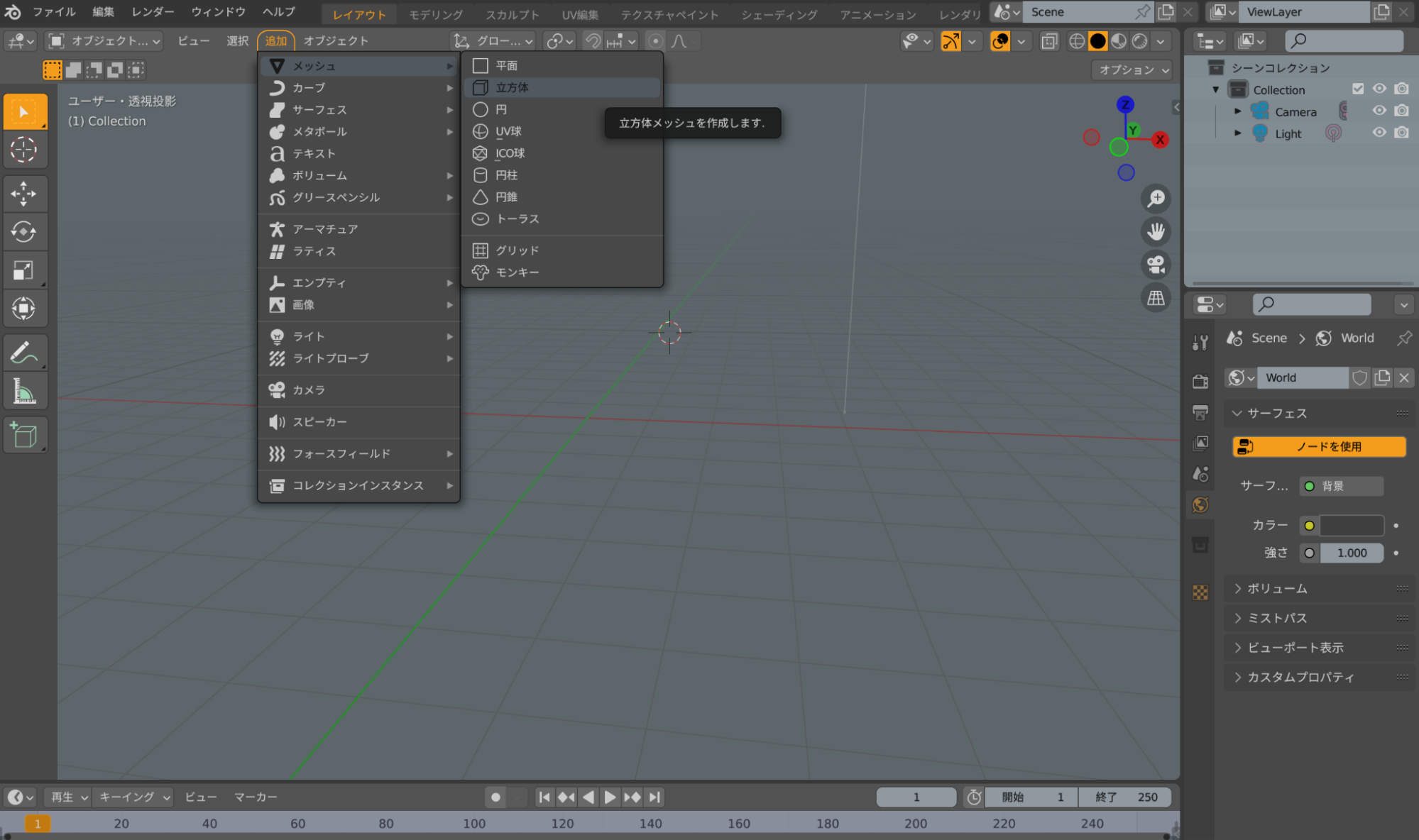Select 立方体 from the mesh submenu
1419x840 pixels.
pos(511,87)
